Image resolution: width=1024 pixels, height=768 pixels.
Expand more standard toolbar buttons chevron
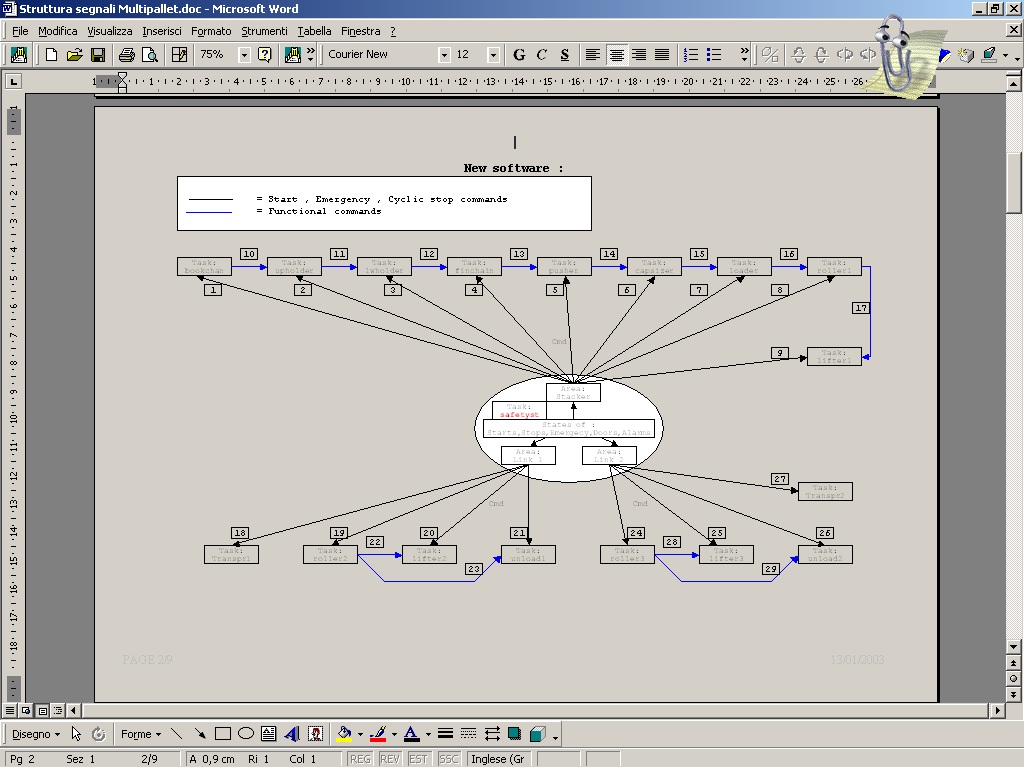coord(311,55)
